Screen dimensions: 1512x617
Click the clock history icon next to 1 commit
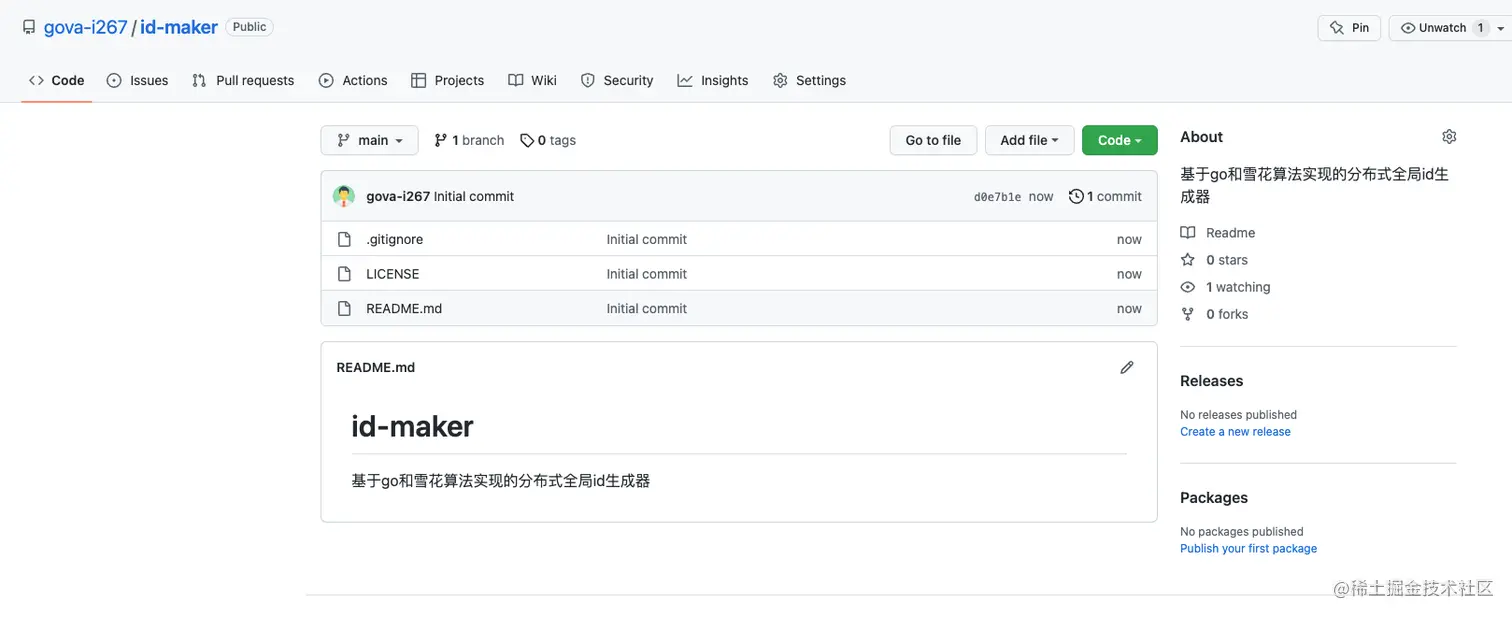coord(1076,196)
